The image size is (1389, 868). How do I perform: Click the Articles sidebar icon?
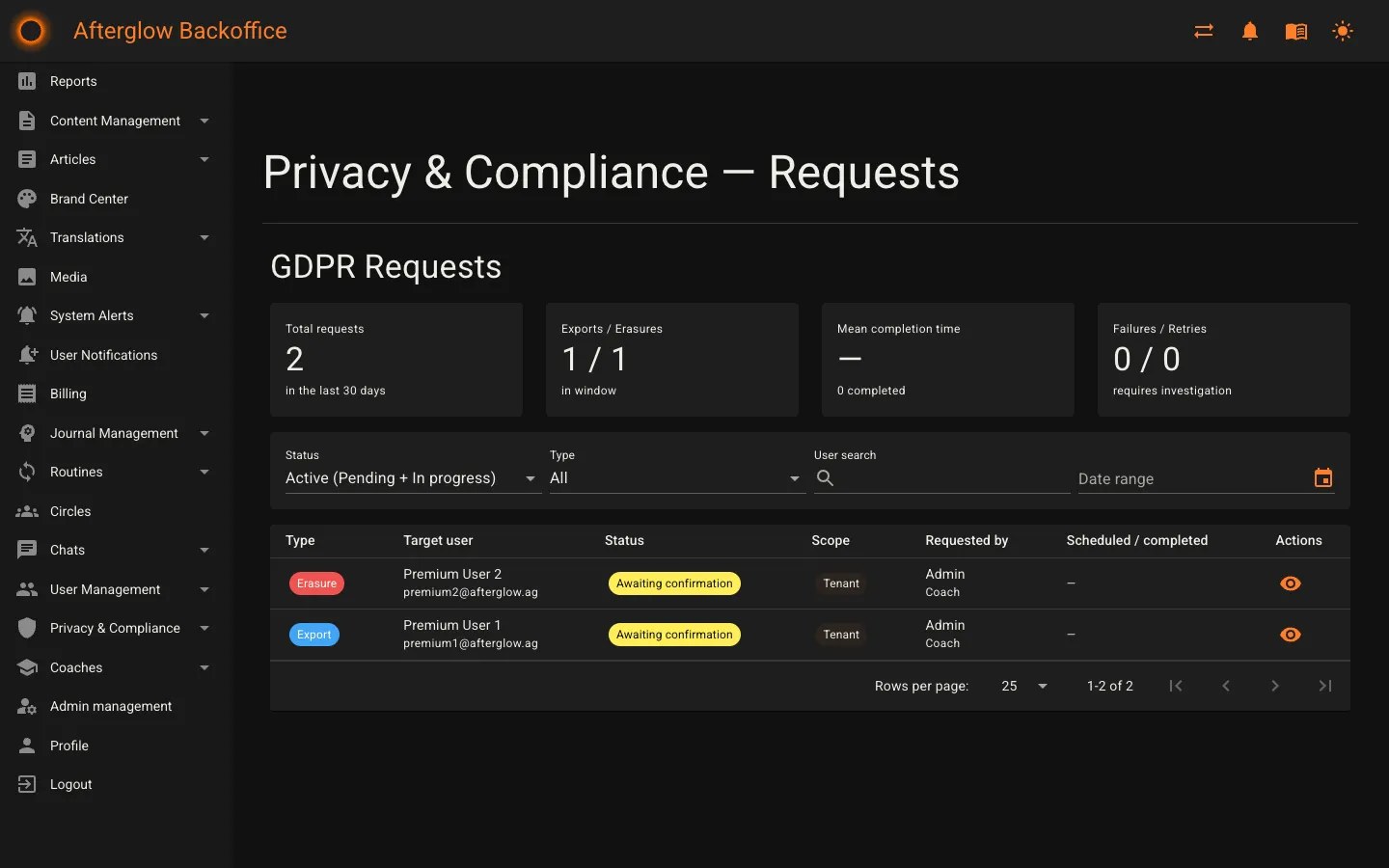click(x=27, y=159)
